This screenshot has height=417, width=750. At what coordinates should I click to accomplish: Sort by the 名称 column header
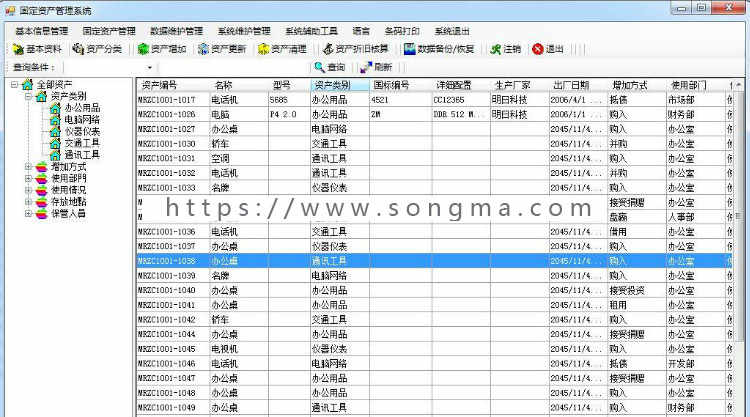(239, 85)
